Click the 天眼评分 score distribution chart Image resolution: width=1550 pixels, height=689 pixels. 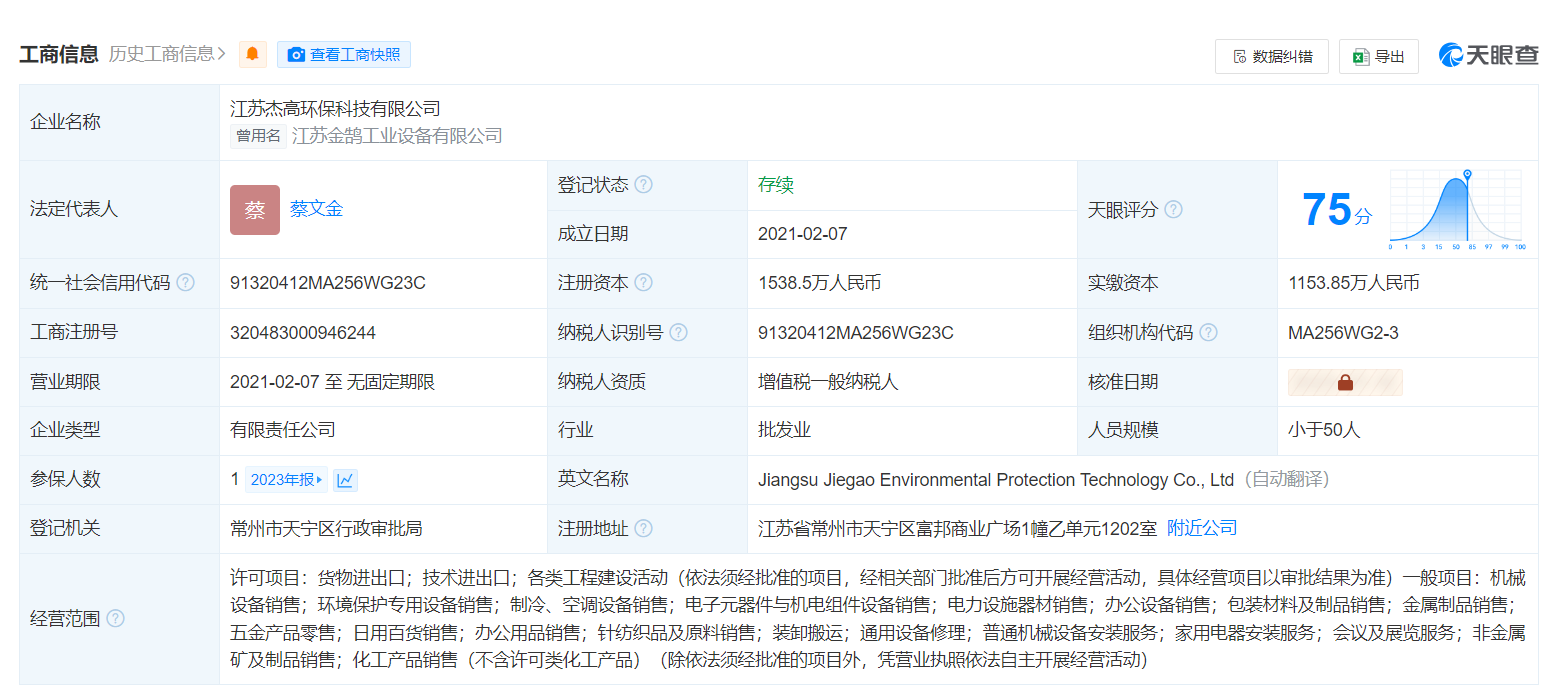(x=1457, y=209)
